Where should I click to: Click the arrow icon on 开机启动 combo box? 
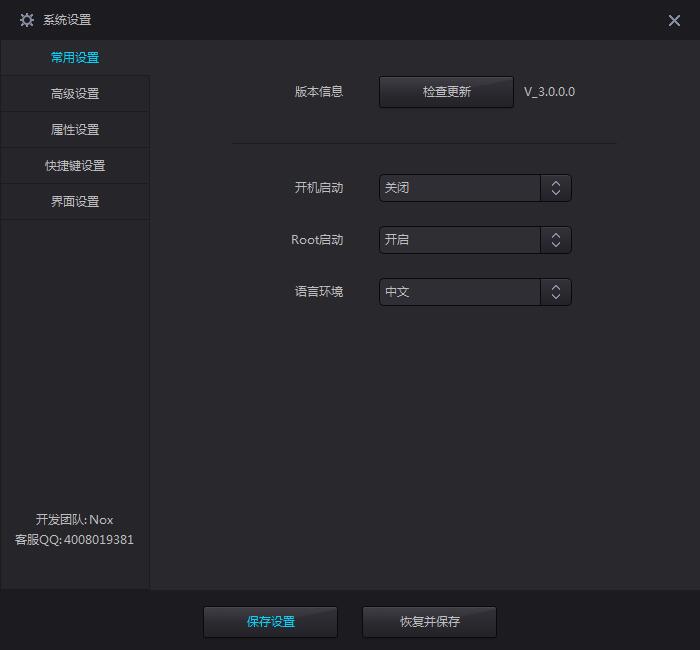pyautogui.click(x=556, y=188)
